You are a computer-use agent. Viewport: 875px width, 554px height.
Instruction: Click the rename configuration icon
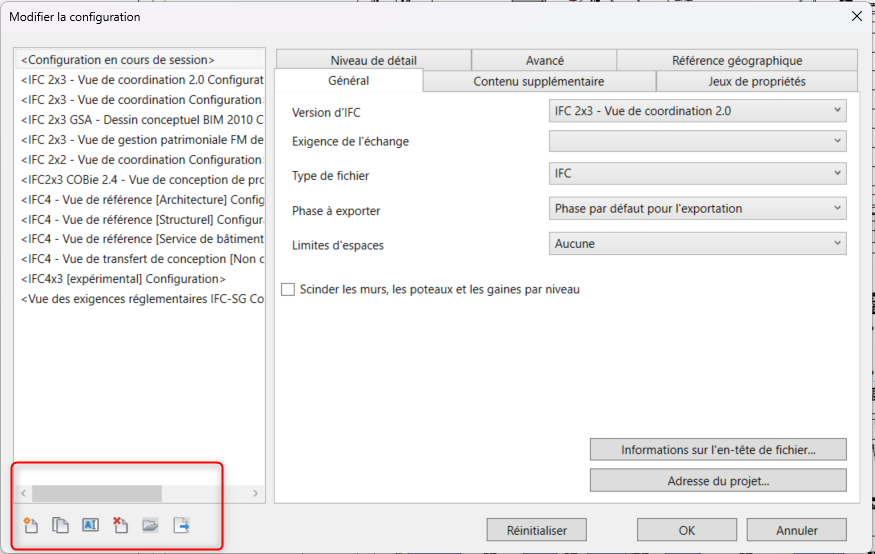[x=90, y=524]
